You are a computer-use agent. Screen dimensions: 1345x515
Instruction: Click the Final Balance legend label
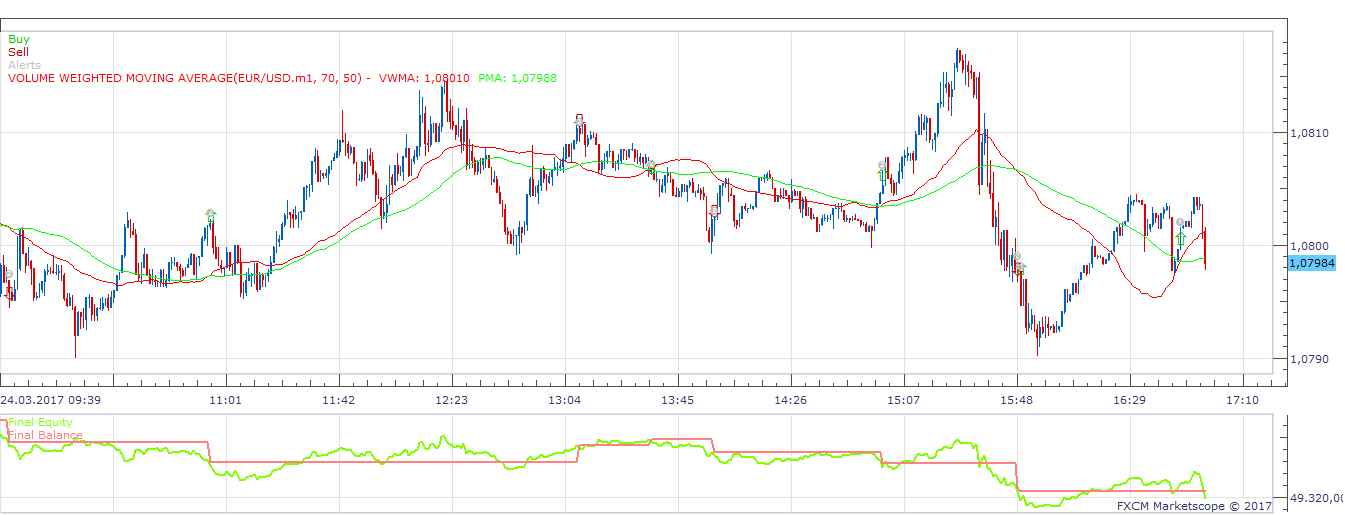coord(45,436)
